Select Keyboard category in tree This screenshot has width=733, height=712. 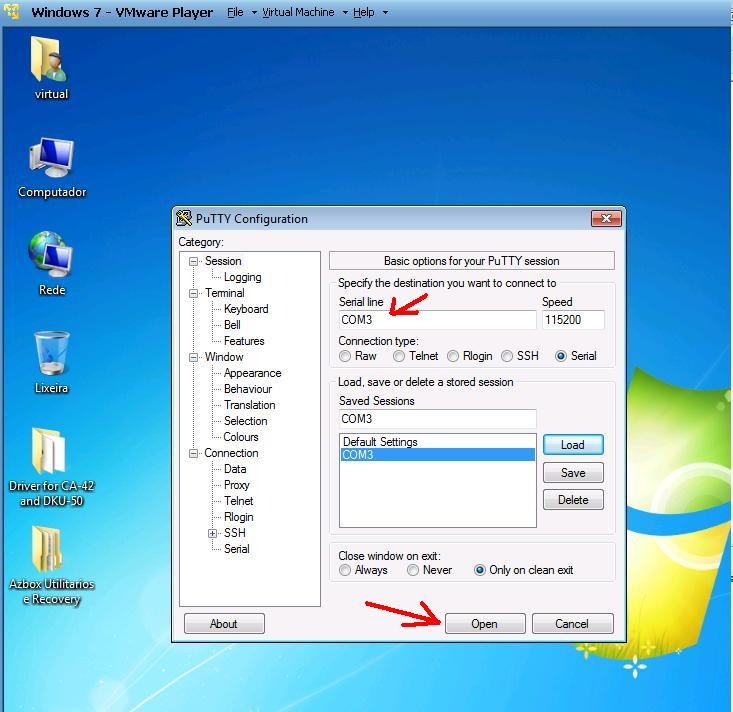tap(246, 309)
